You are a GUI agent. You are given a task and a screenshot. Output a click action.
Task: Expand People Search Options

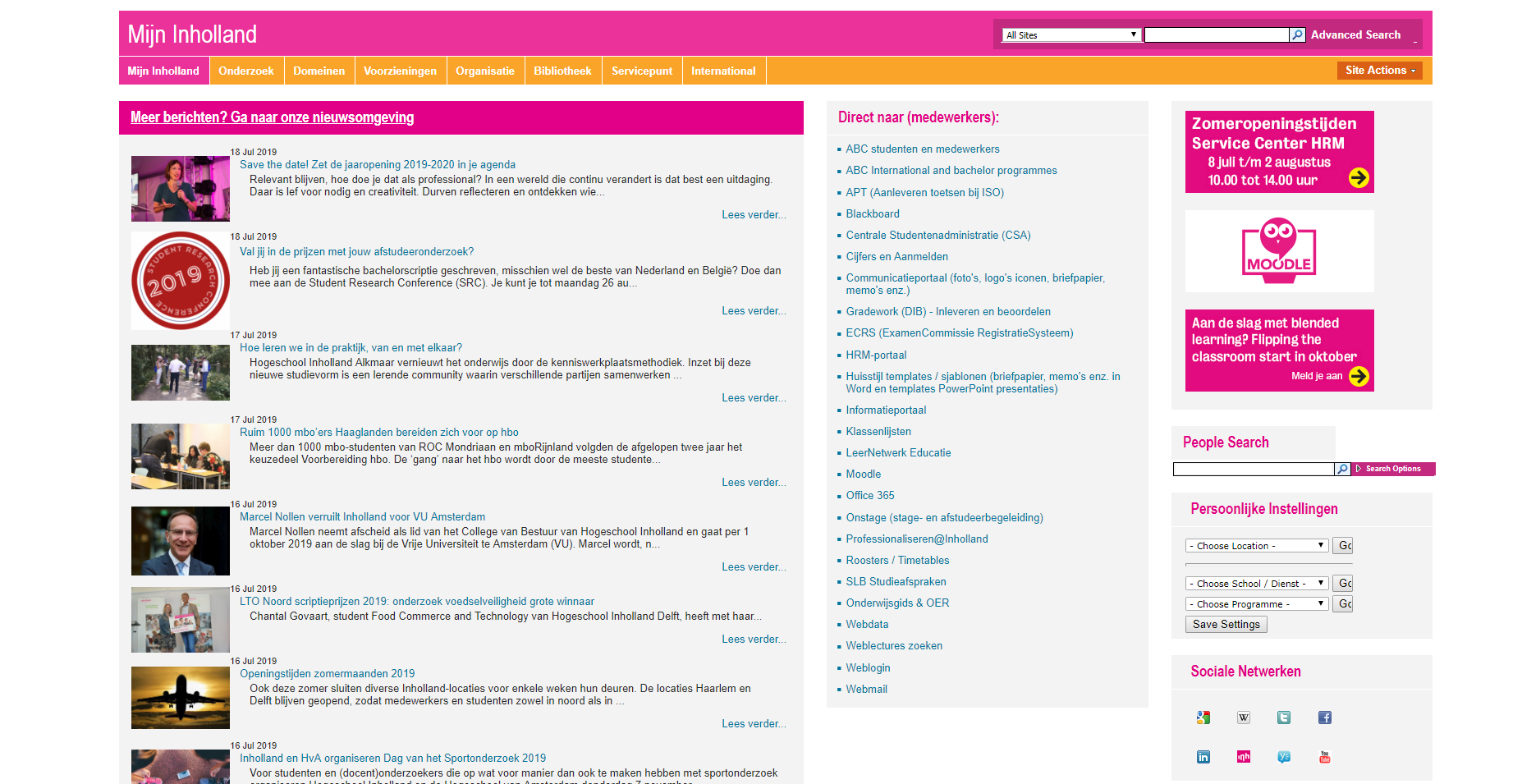tap(1393, 469)
